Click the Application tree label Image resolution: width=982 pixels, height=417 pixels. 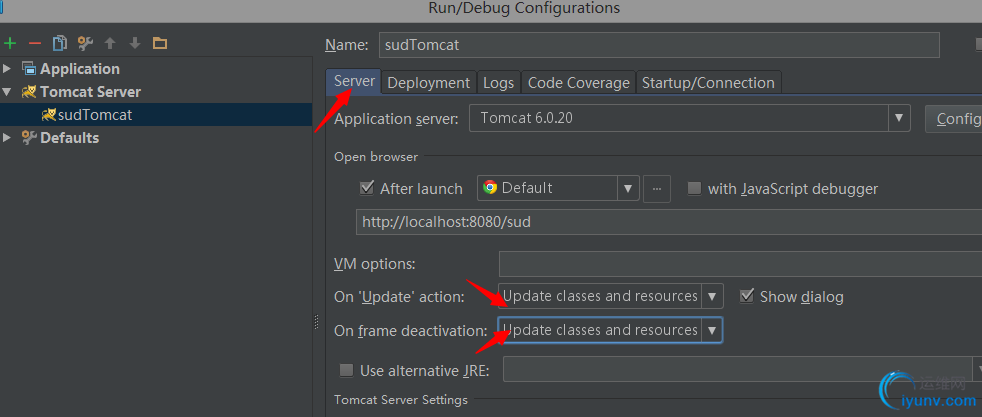click(x=80, y=69)
